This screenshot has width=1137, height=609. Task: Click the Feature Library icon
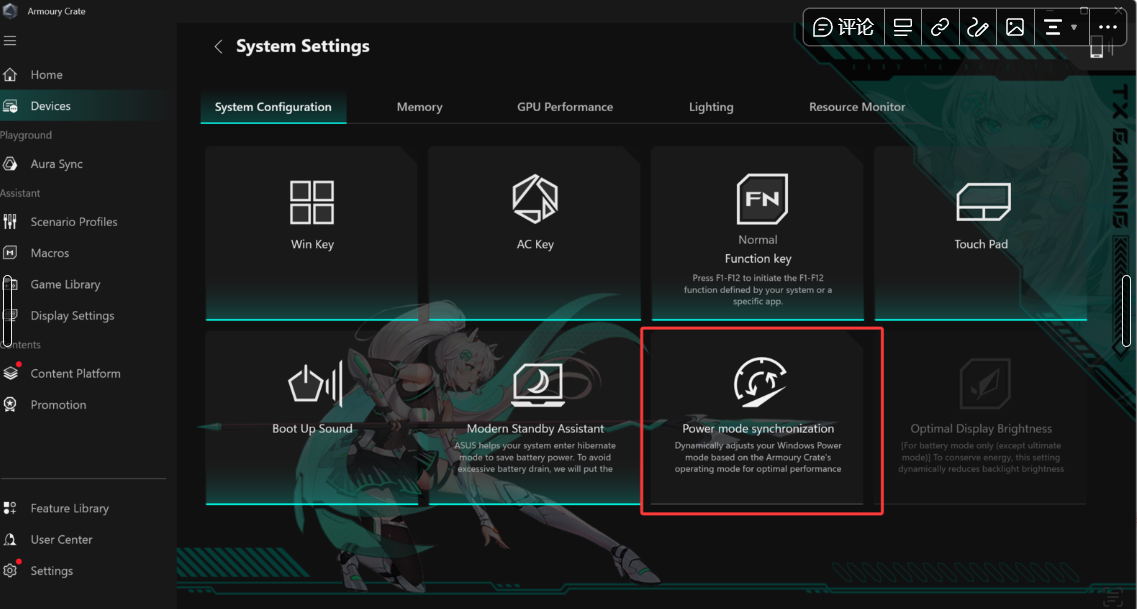pyautogui.click(x=9, y=508)
